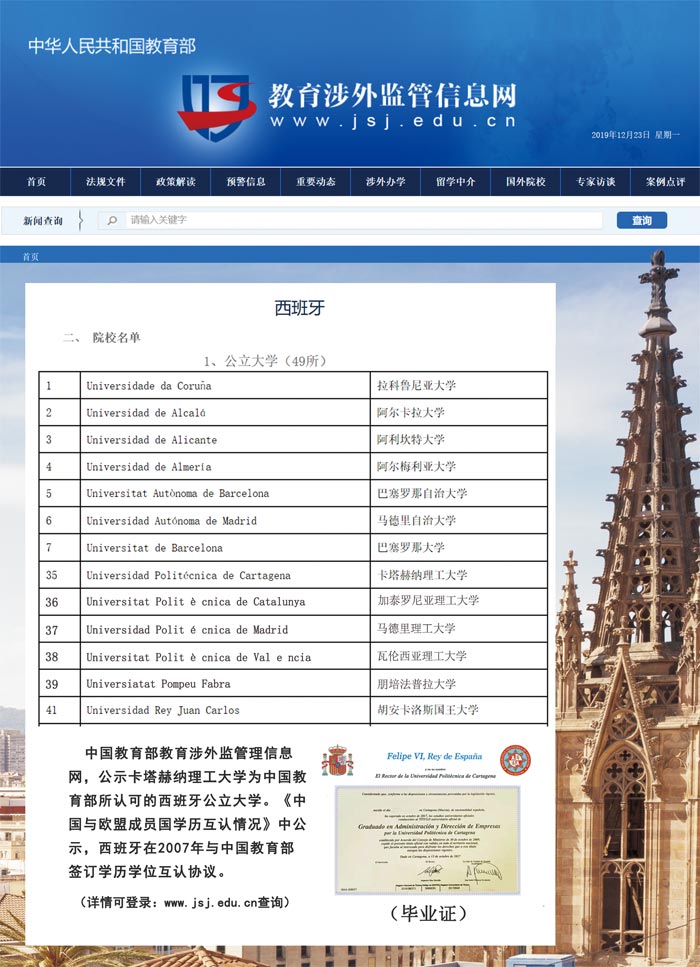The height and width of the screenshot is (967, 700).
Task: Click the 教育涉外监管信息网 site title
Action: [391, 96]
